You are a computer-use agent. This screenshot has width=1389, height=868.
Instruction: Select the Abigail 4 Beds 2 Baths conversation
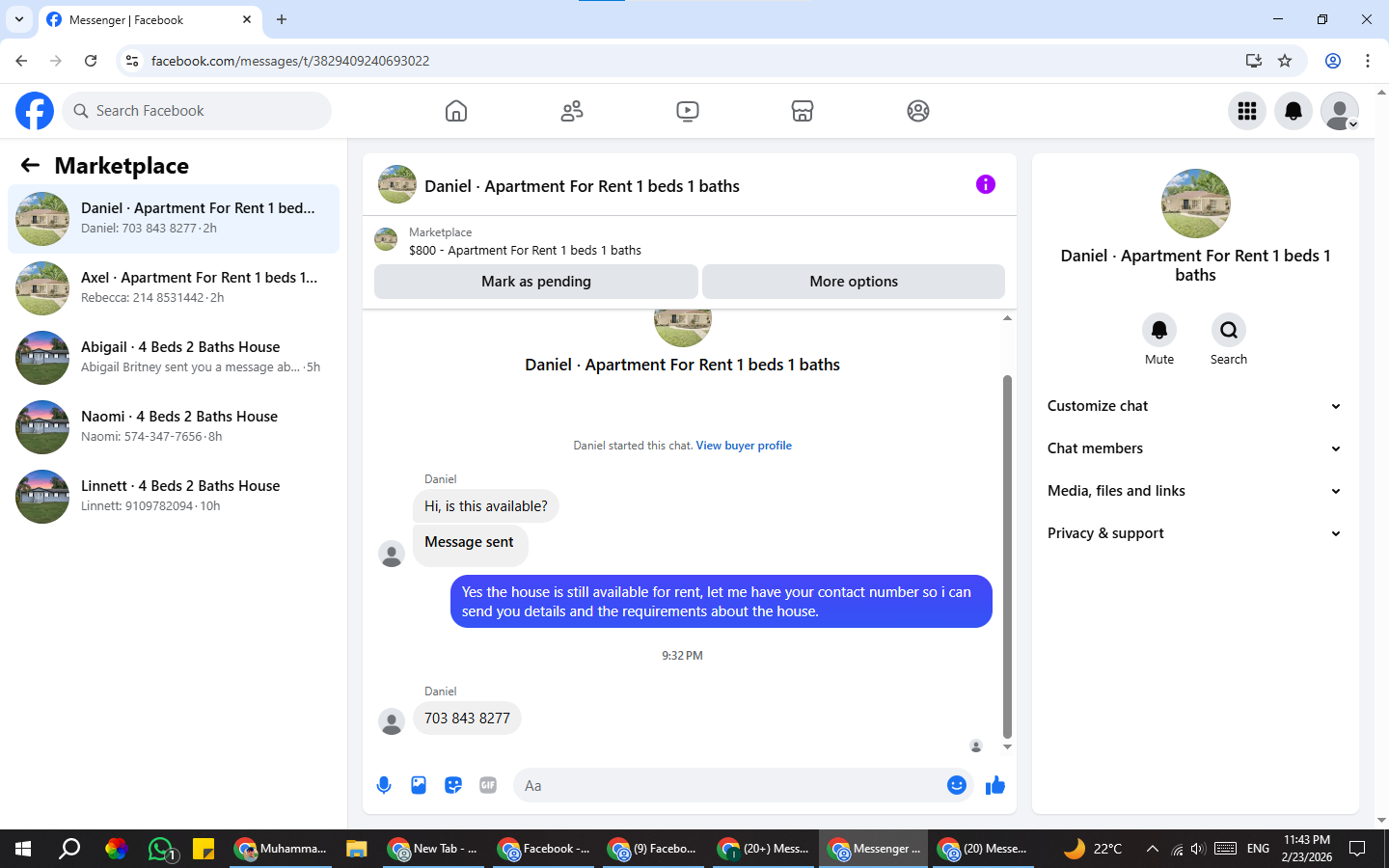tap(174, 358)
